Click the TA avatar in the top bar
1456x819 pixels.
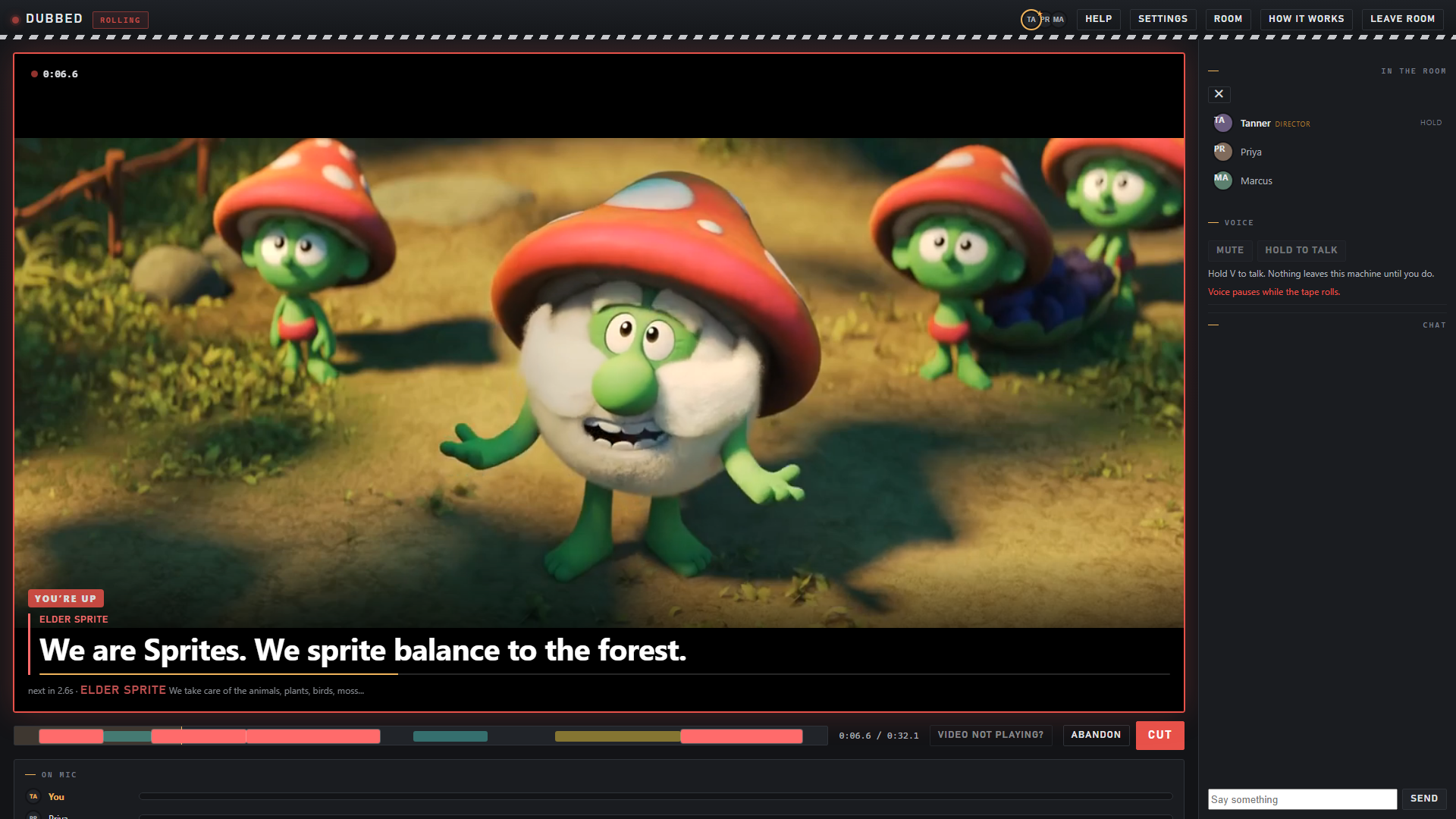(x=1031, y=20)
